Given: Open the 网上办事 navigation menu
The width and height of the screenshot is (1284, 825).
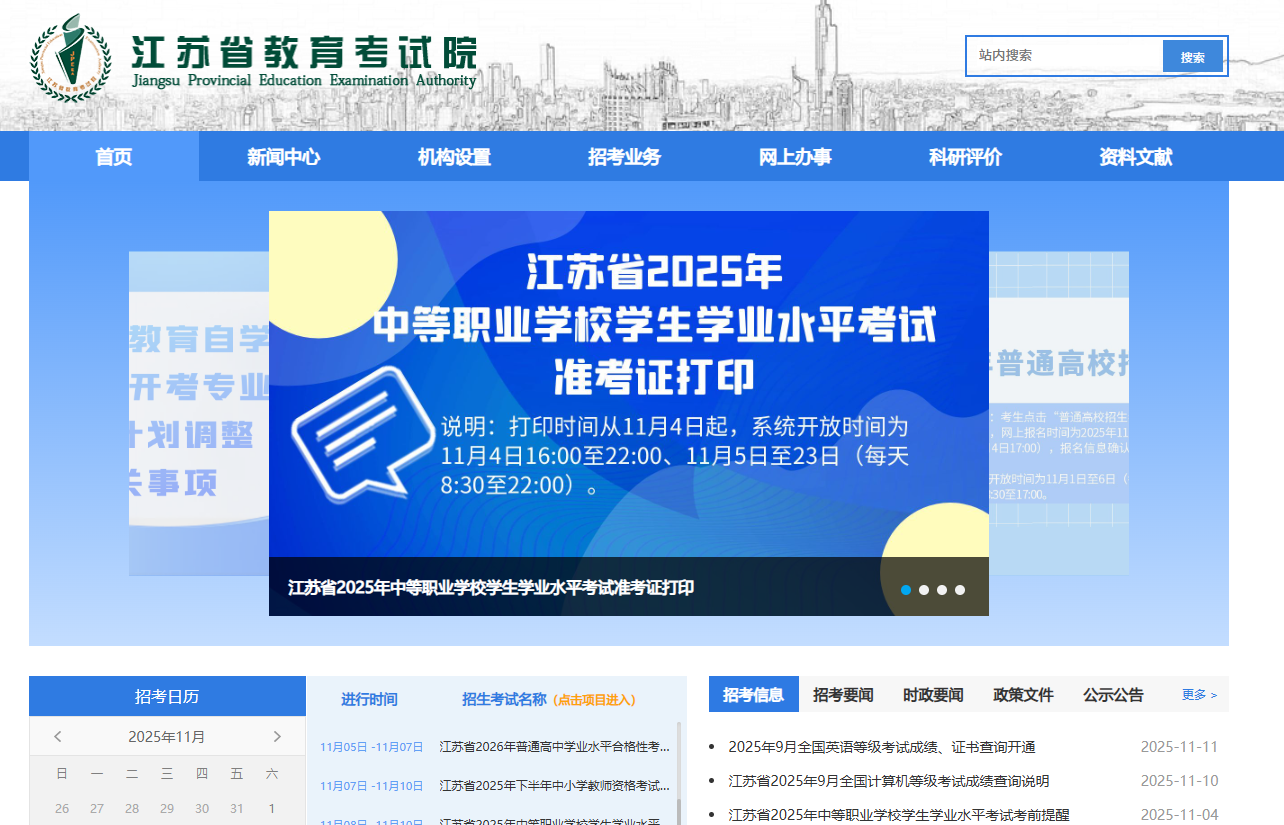Looking at the screenshot, I should (x=795, y=157).
